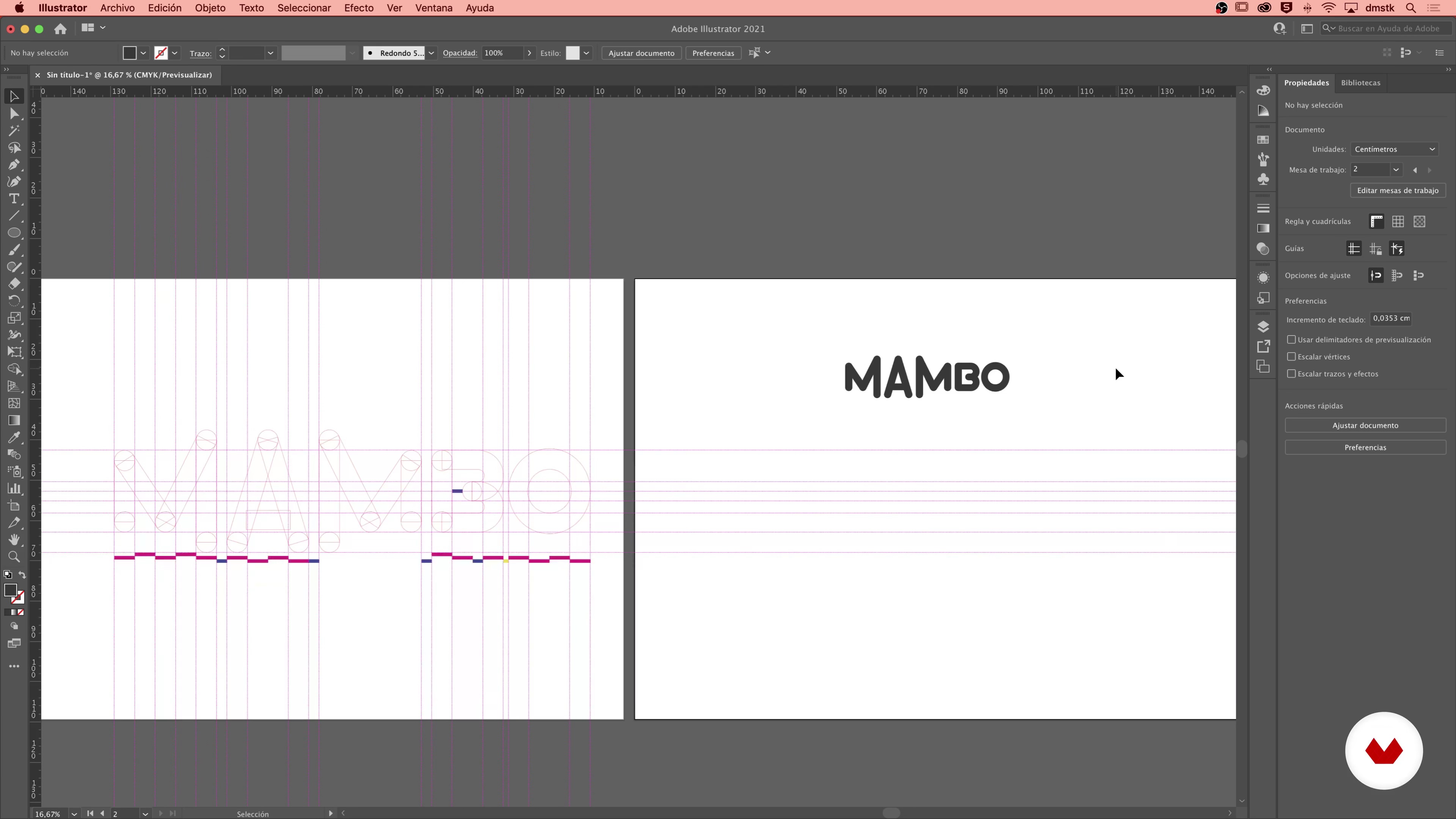The width and height of the screenshot is (1456, 819).
Task: Click the stroke none swatch in control bar
Action: (x=161, y=53)
